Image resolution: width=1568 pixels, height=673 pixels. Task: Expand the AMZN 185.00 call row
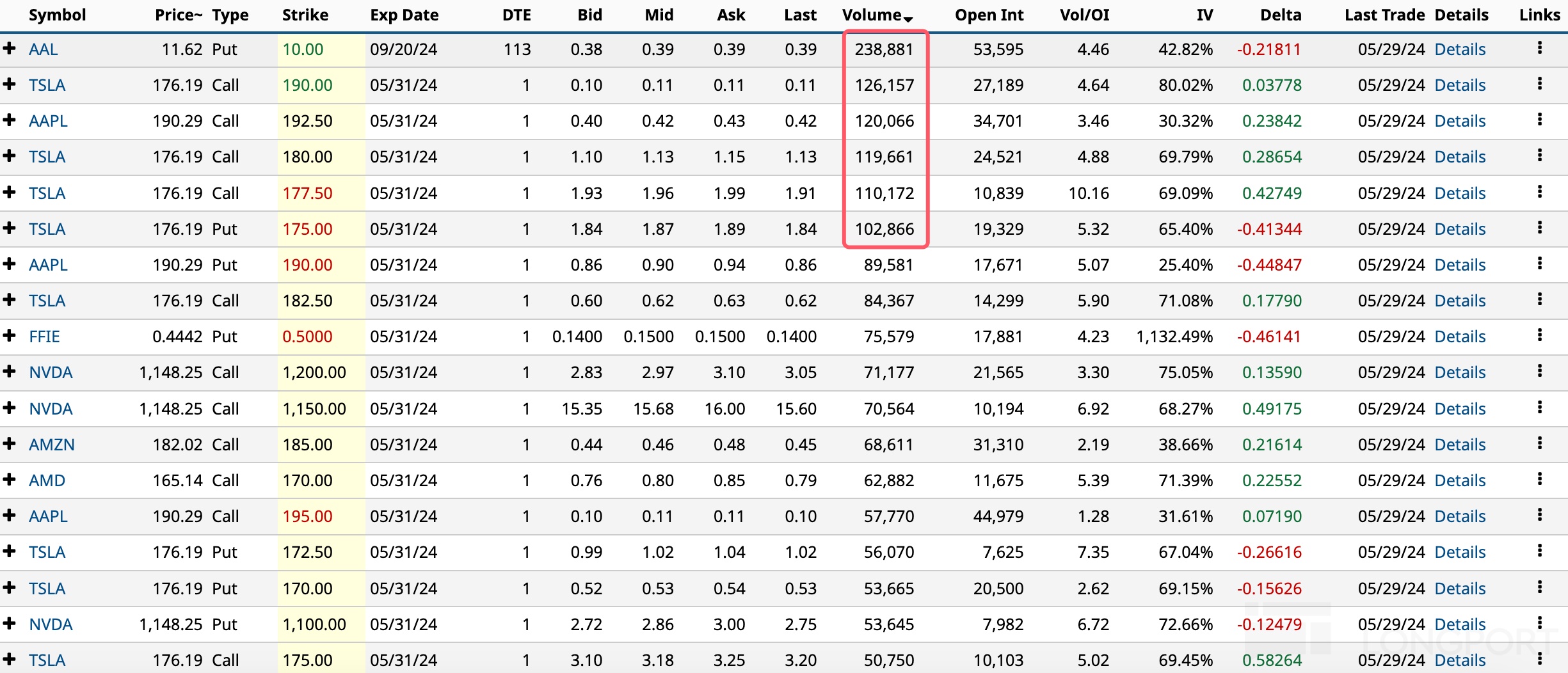[x=10, y=444]
